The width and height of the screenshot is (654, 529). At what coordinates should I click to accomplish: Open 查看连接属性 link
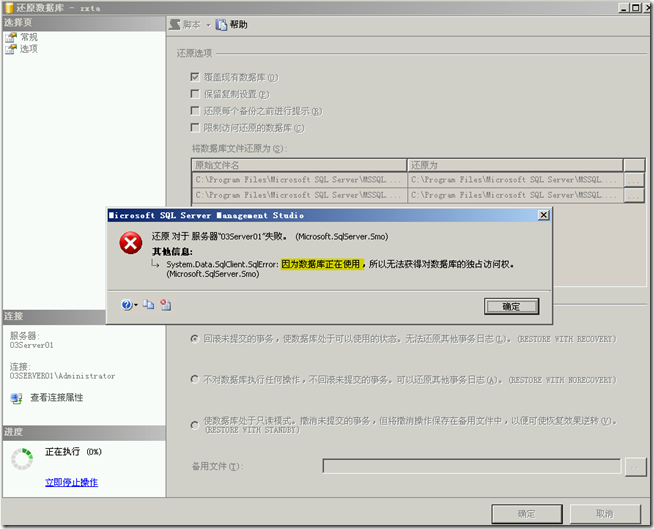(x=57, y=398)
